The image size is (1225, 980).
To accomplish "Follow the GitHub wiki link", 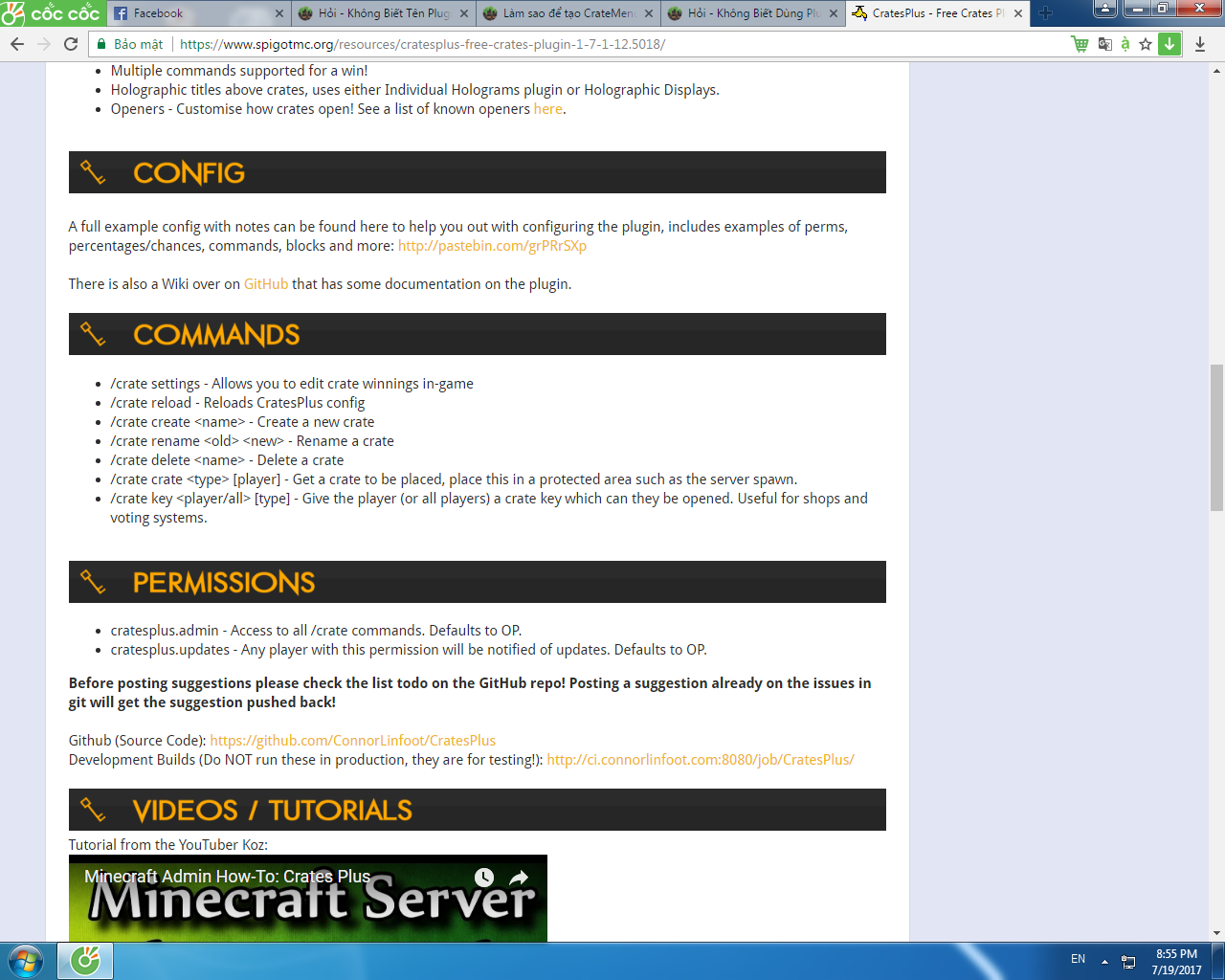I will pyautogui.click(x=266, y=284).
